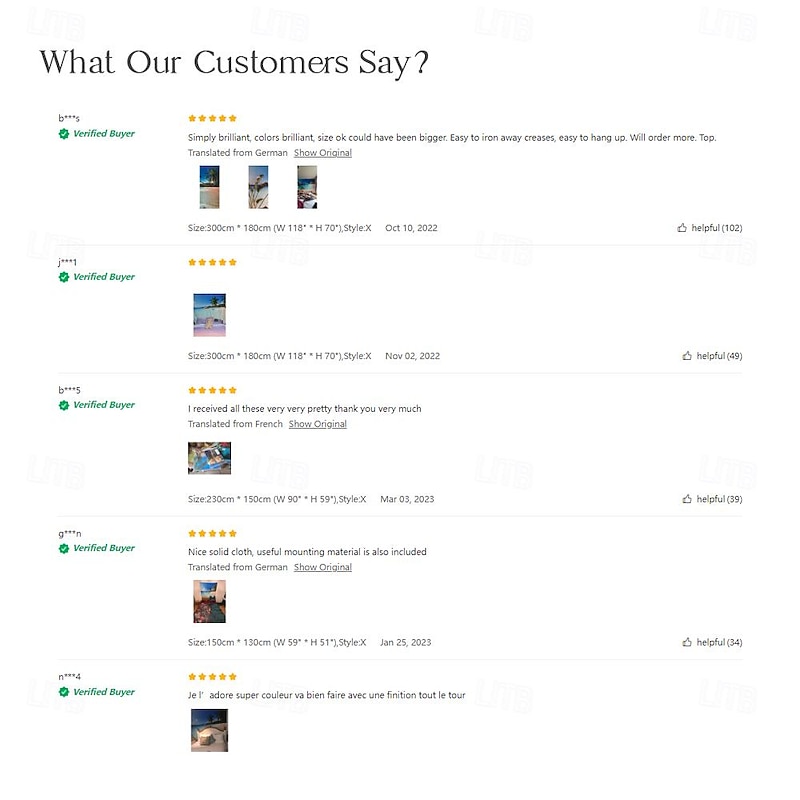Click the n***4 verified buyer badge
Screen dimensions: 800x800
click(x=64, y=692)
